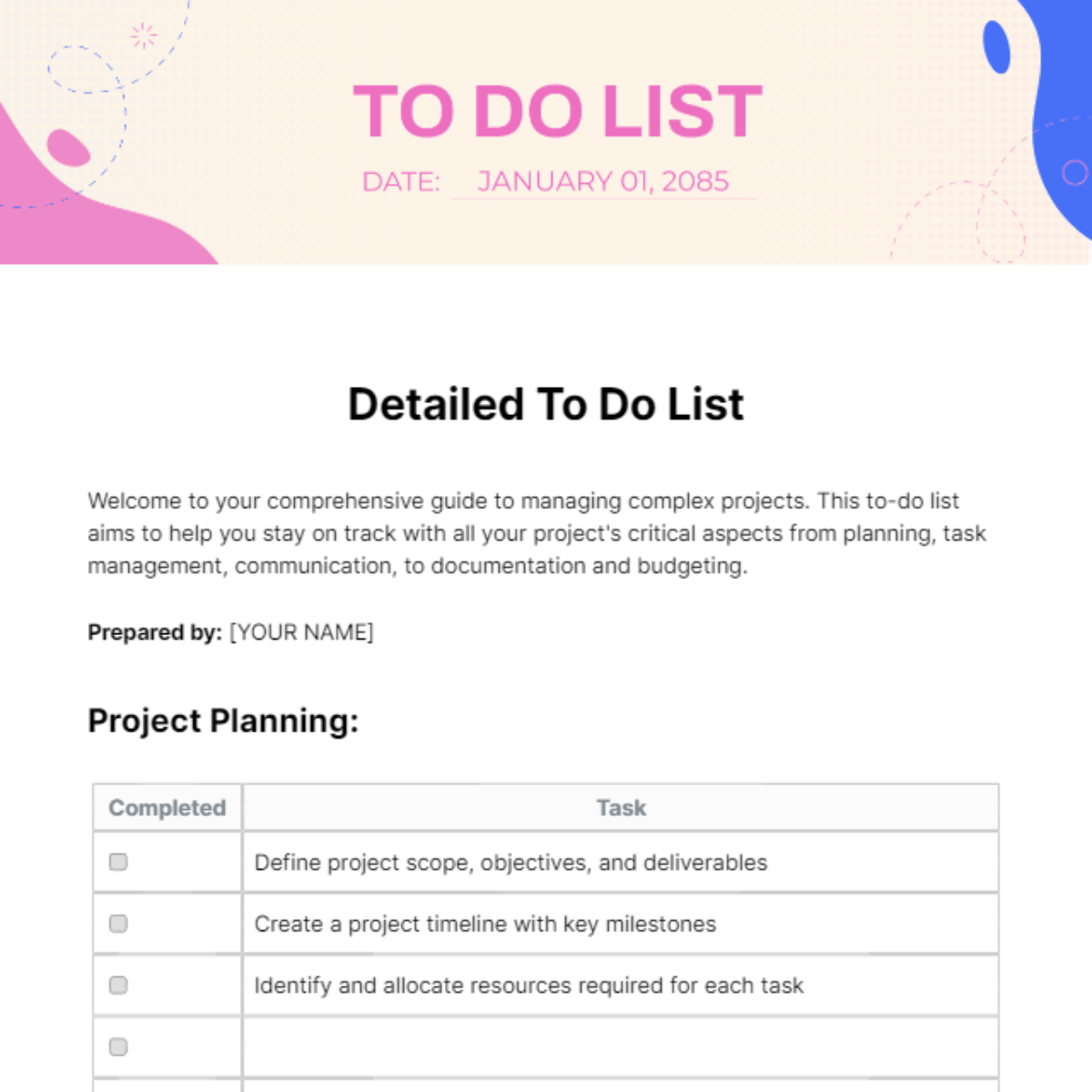The image size is (1092, 1092).
Task: Check the box for Define project scope
Action: coord(118,862)
